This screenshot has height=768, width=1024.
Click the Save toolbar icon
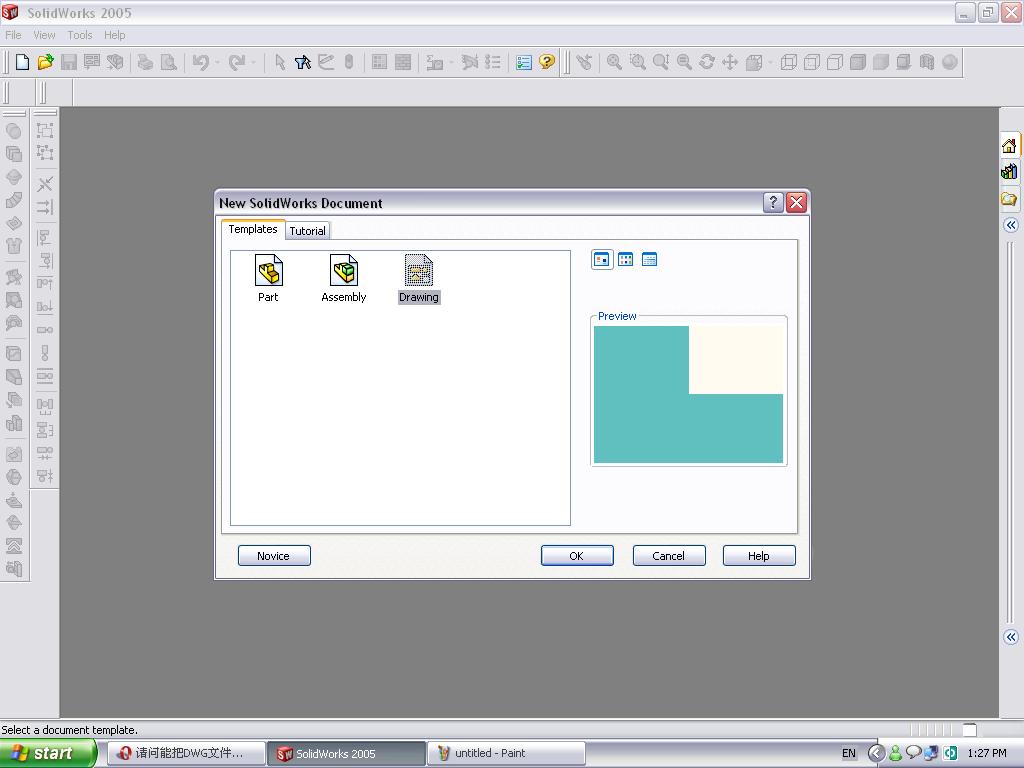pyautogui.click(x=69, y=62)
